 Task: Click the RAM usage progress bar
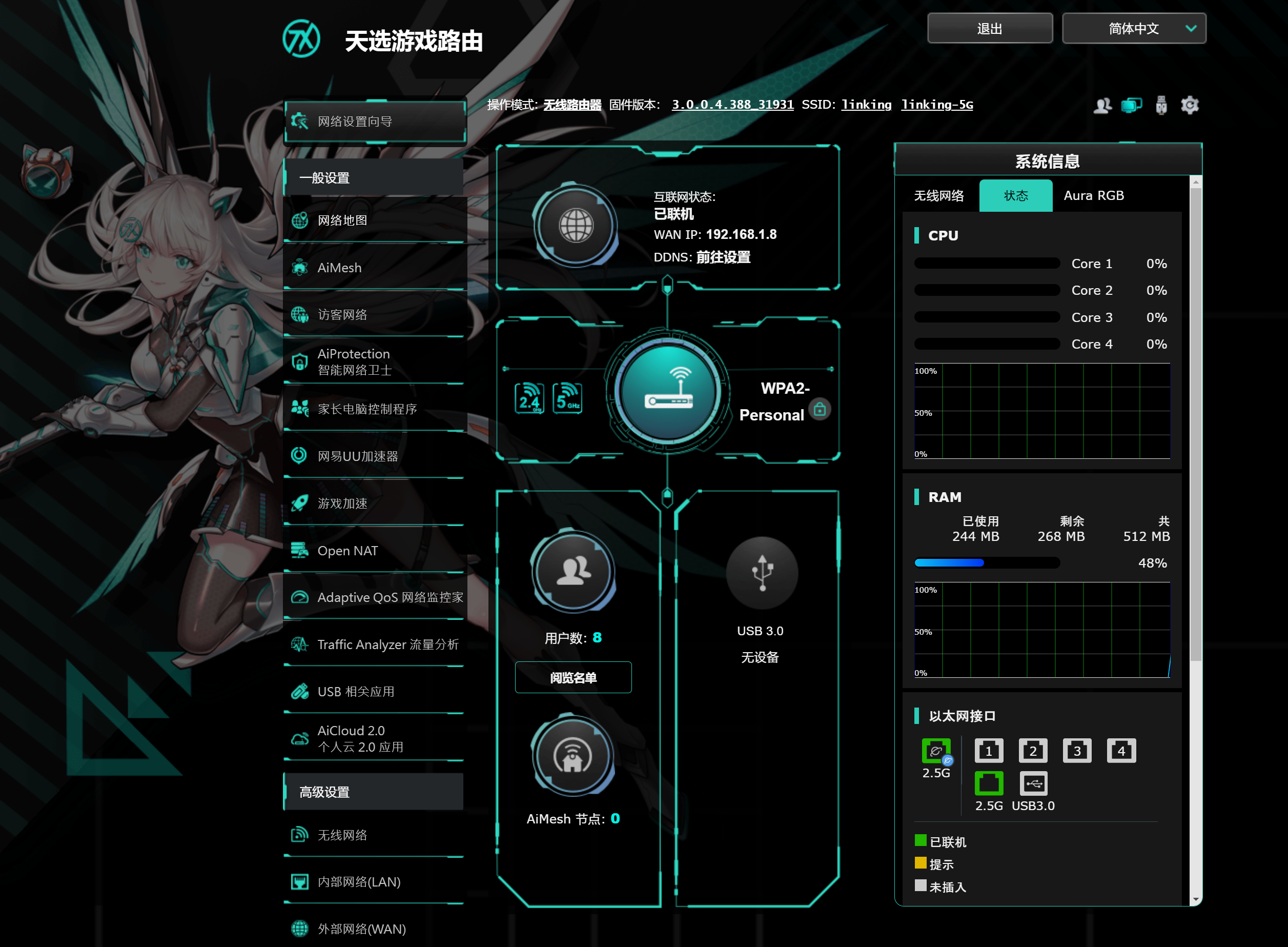987,563
